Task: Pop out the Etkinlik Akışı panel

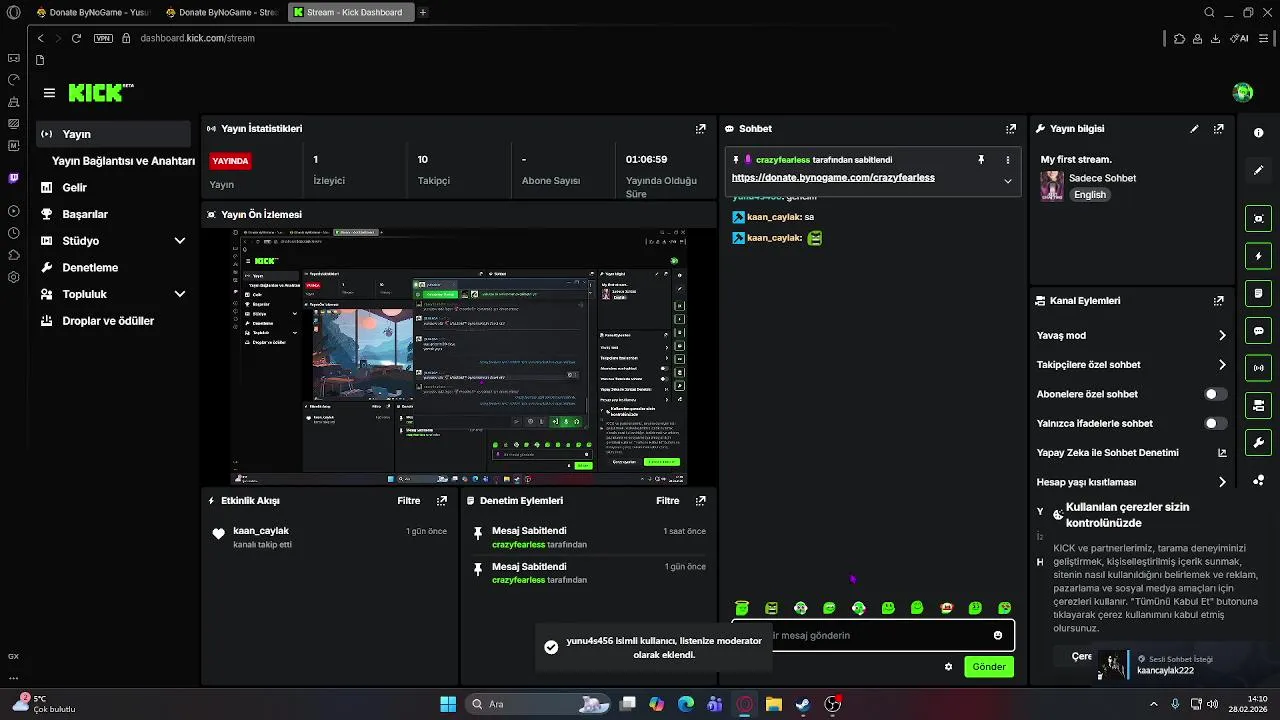Action: point(441,501)
